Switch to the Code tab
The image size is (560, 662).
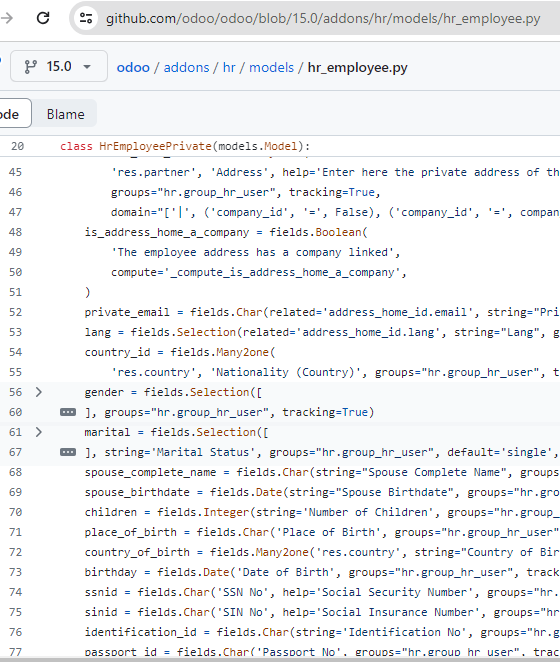pyautogui.click(x=13, y=114)
